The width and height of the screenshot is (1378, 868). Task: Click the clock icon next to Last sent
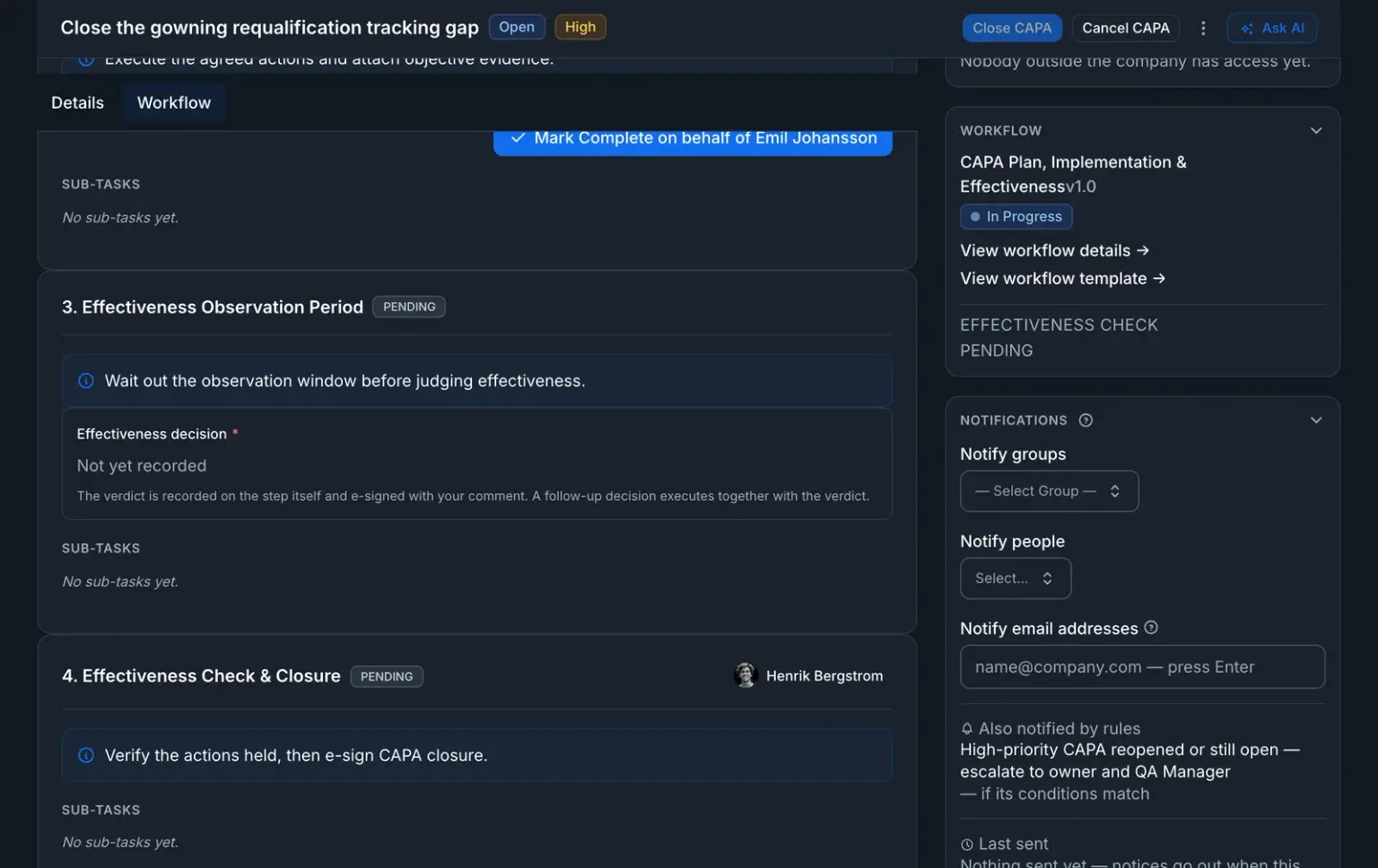point(967,845)
